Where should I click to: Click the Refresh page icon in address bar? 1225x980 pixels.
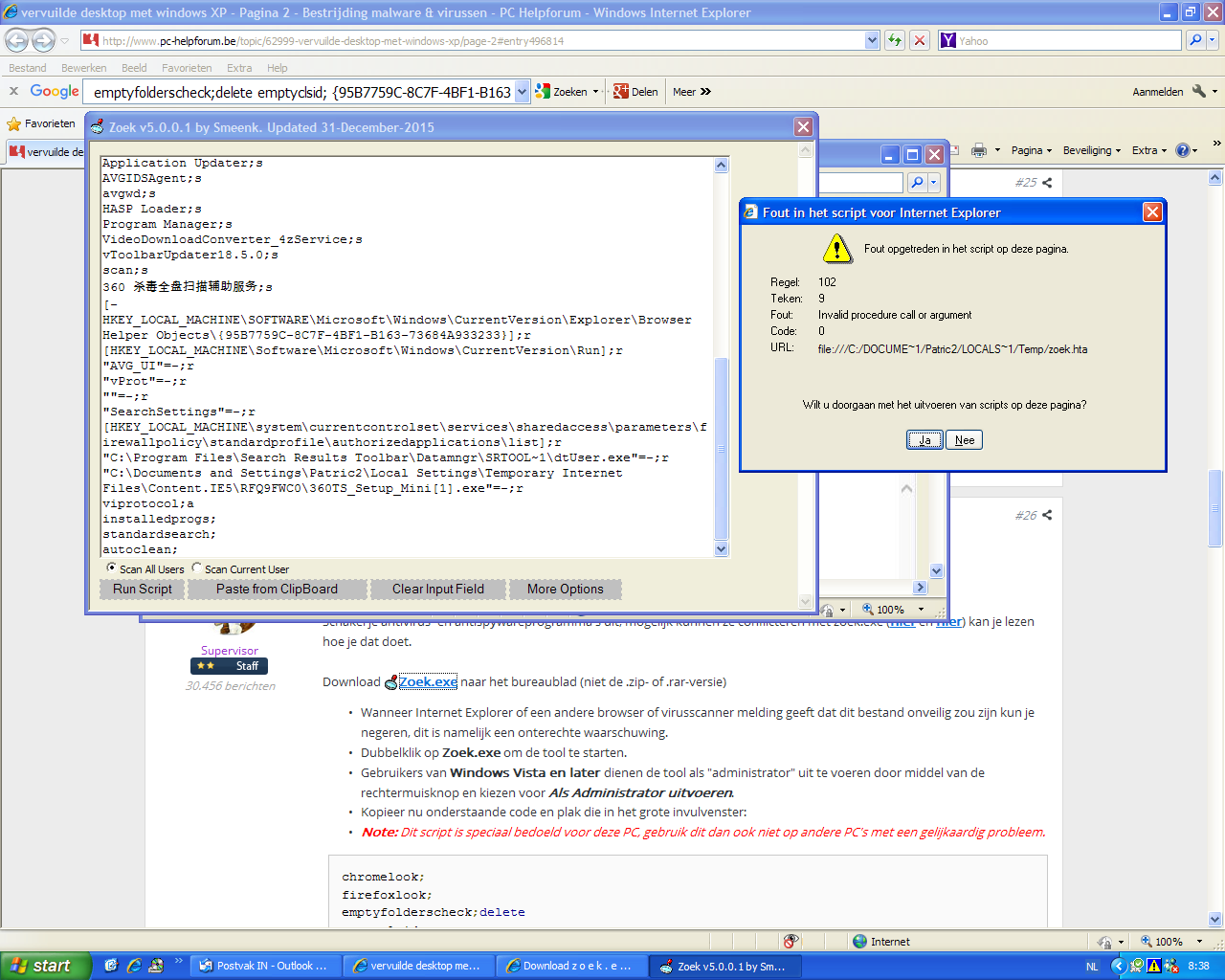pyautogui.click(x=894, y=40)
